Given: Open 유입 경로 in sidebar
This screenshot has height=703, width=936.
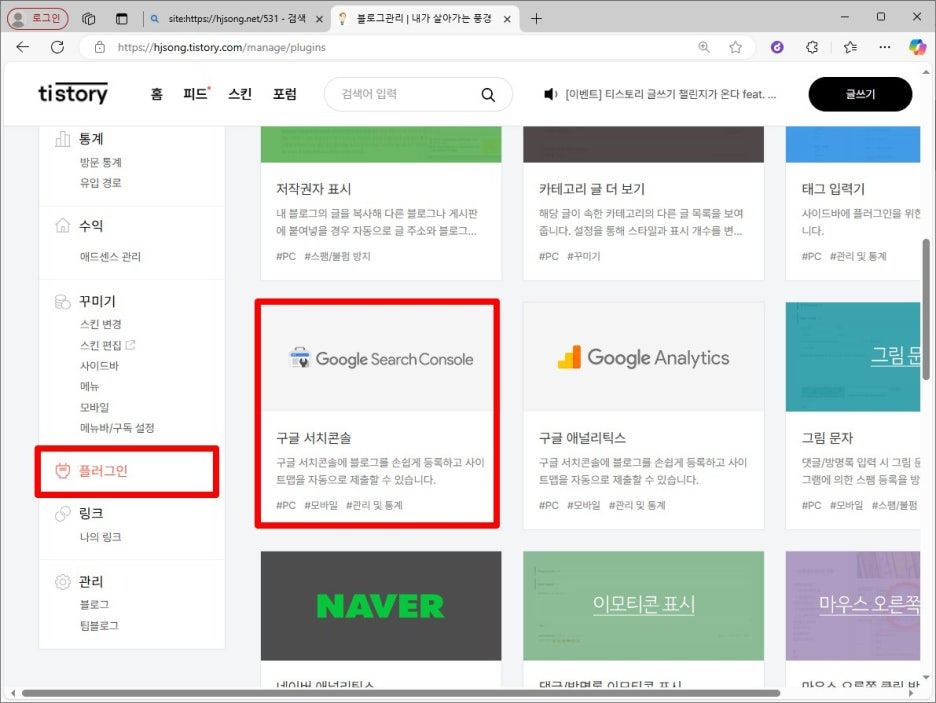Looking at the screenshot, I should (x=101, y=183).
